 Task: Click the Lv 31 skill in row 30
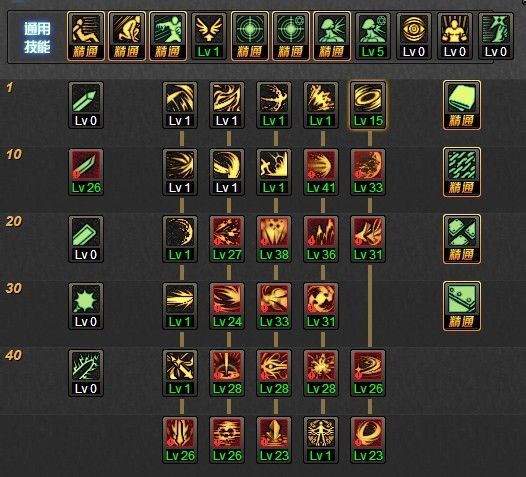coord(321,306)
